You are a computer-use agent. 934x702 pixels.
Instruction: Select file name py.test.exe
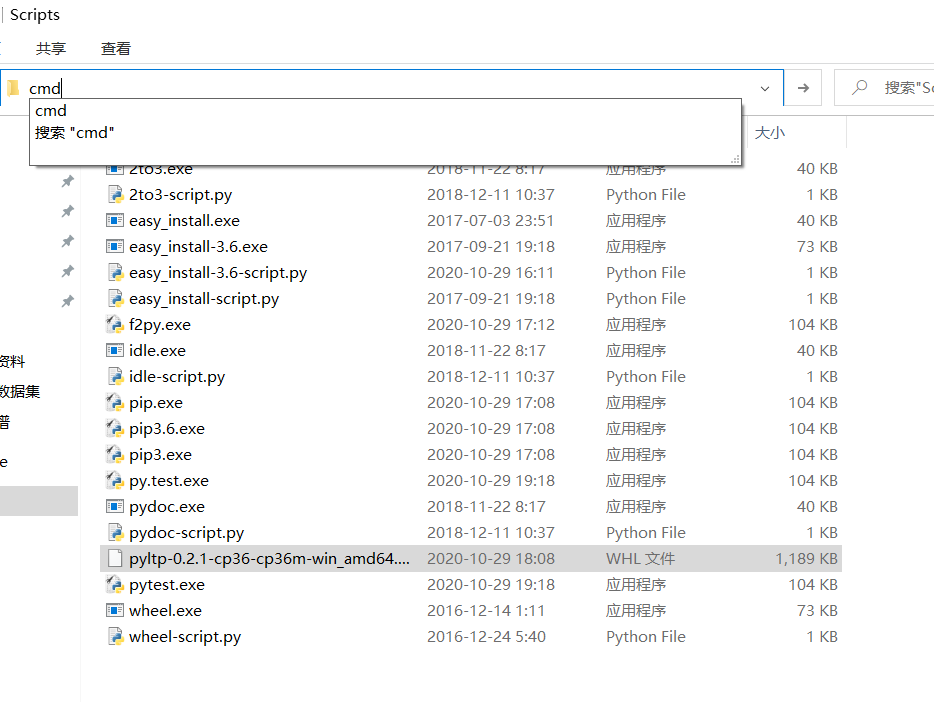169,481
